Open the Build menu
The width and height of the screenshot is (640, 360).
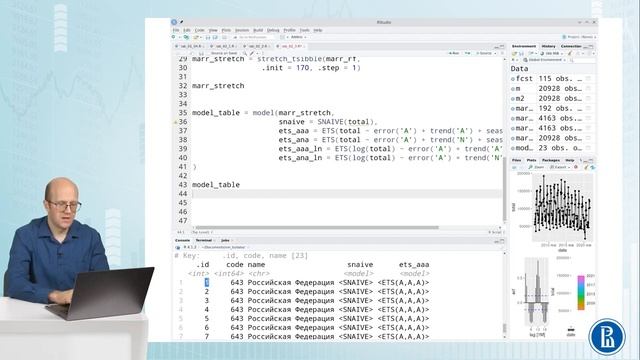(x=258, y=30)
